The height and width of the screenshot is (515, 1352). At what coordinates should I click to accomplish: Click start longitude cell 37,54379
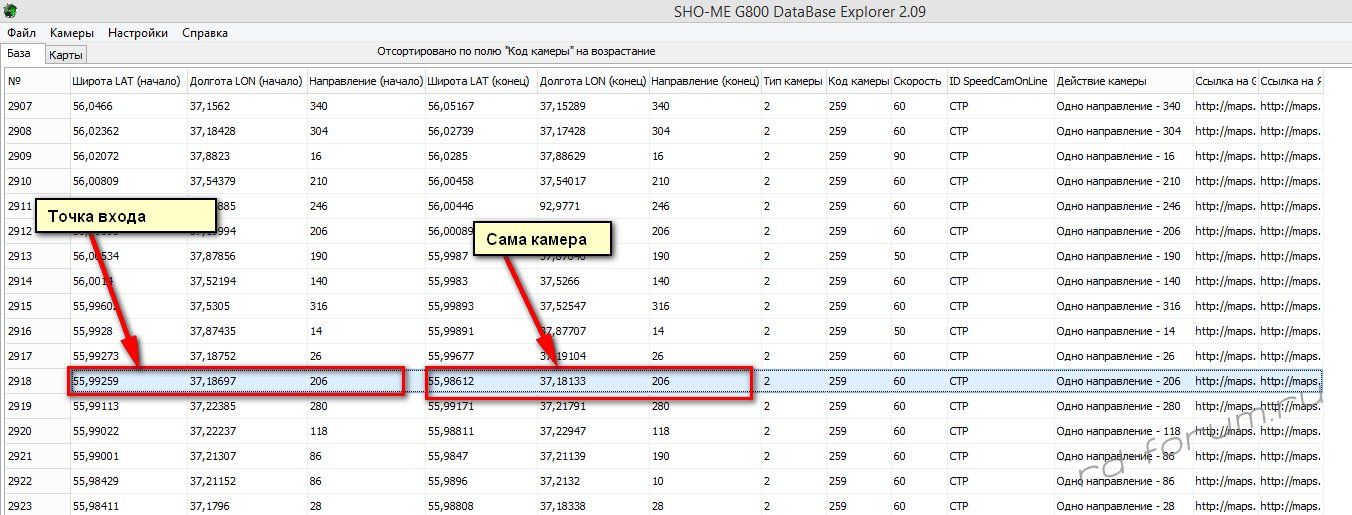[x=246, y=181]
